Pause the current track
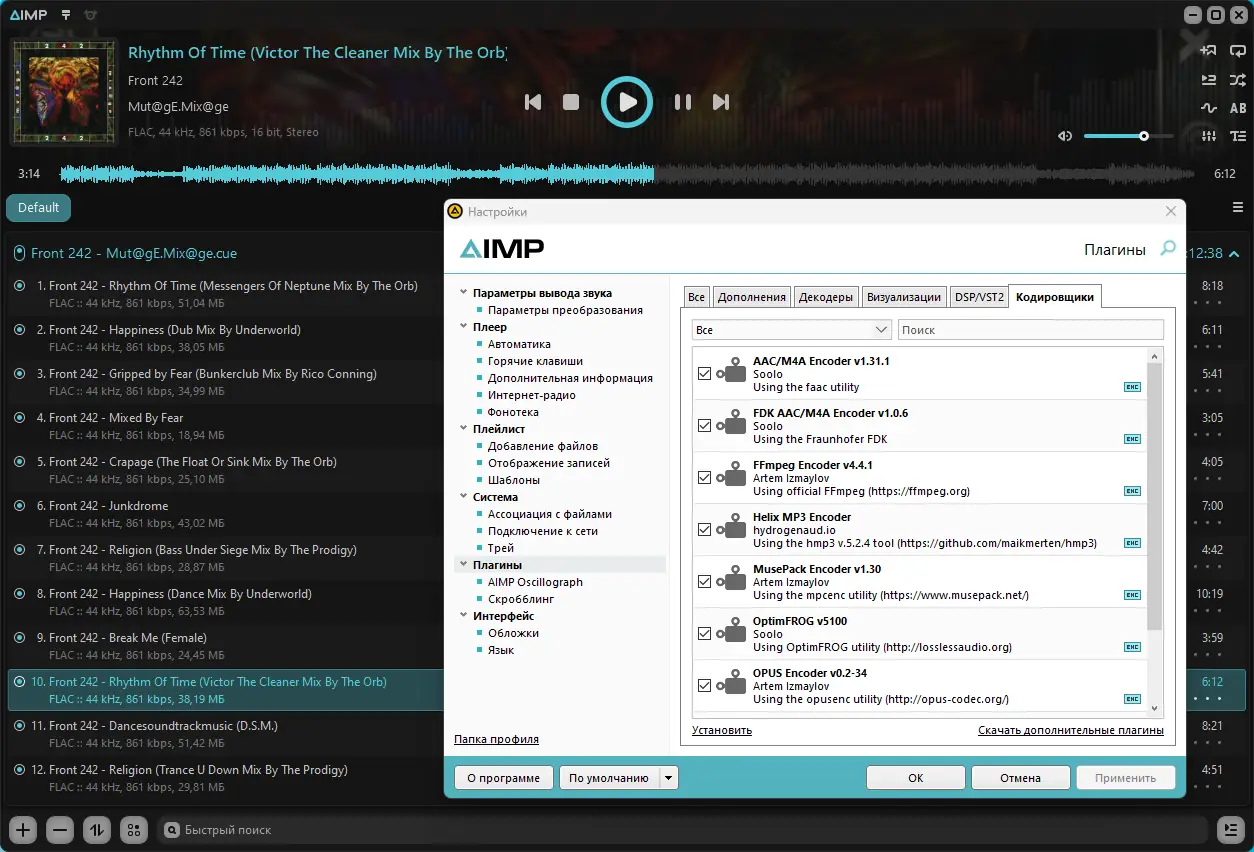Viewport: 1254px width, 852px height. click(683, 102)
